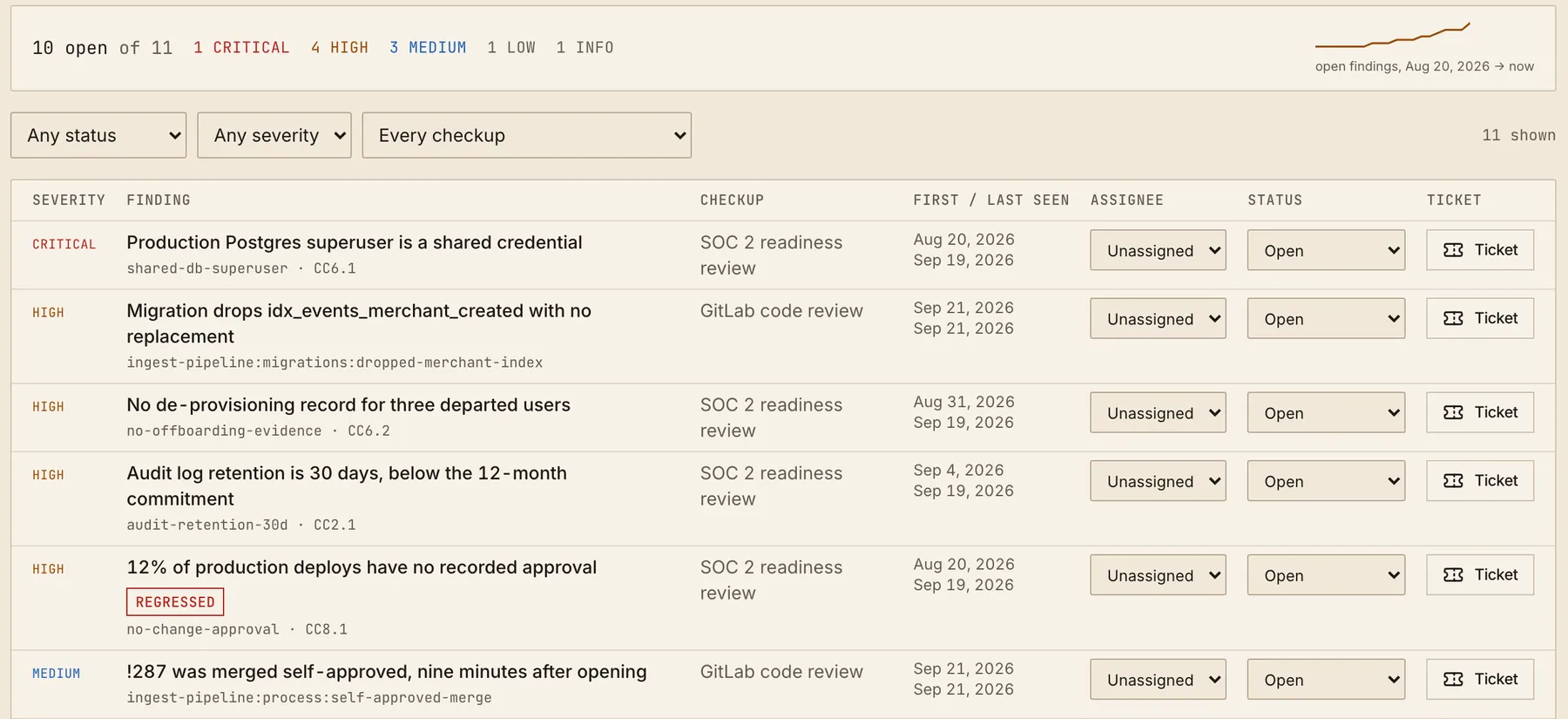Click 'GitLab code review' in the migration row
This screenshot has height=719, width=1568.
pyautogui.click(x=781, y=311)
